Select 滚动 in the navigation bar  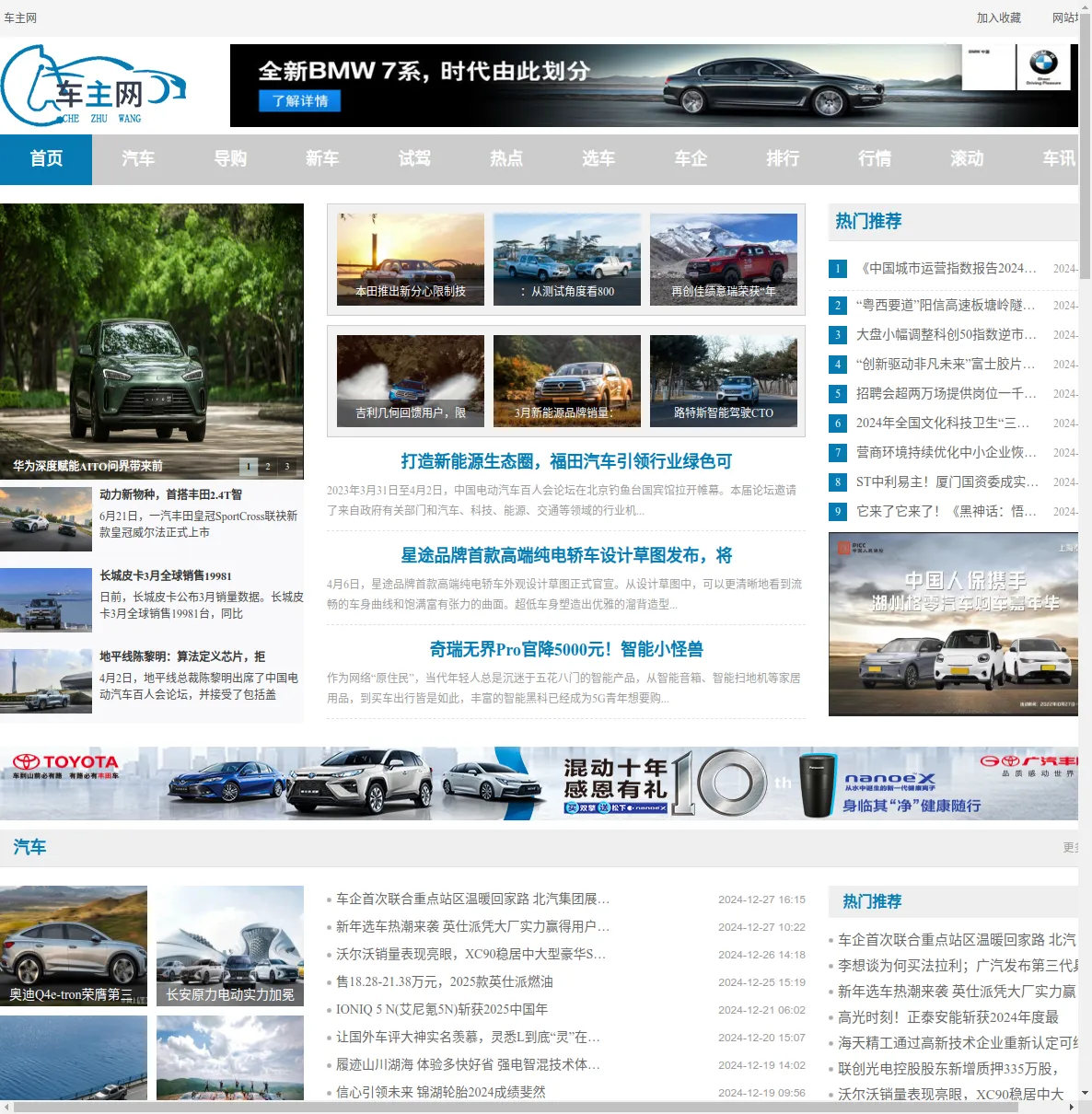(967, 159)
